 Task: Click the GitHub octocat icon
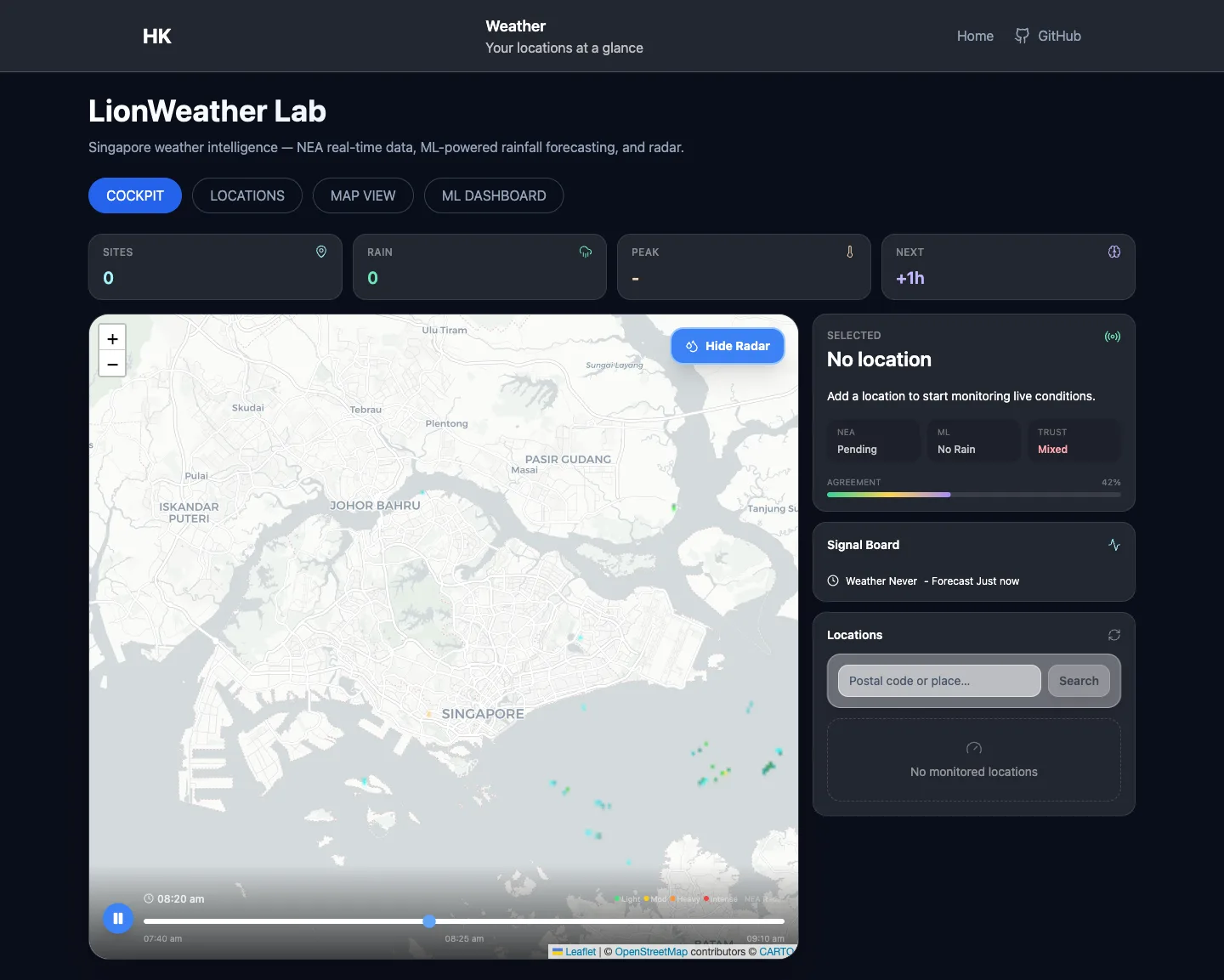click(1022, 36)
